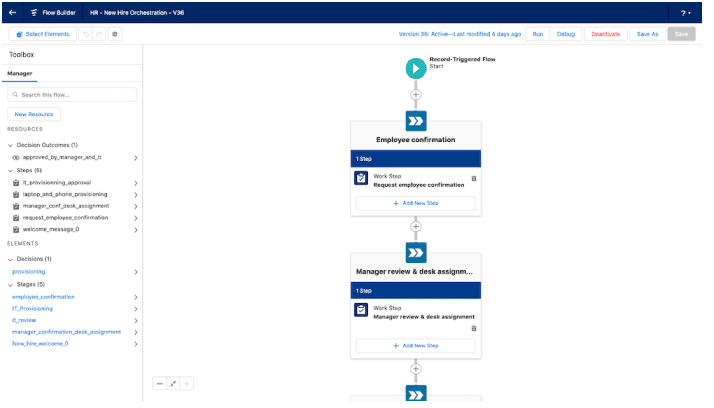The width and height of the screenshot is (714, 408).
Task: Add New Step to Manager review stage
Action: [x=416, y=346]
